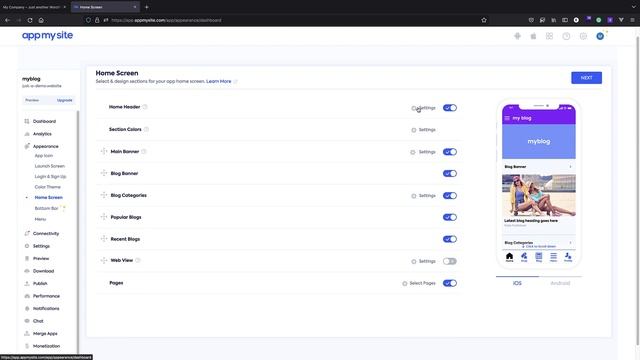Open Login & Sign Up submenu item

(50, 176)
